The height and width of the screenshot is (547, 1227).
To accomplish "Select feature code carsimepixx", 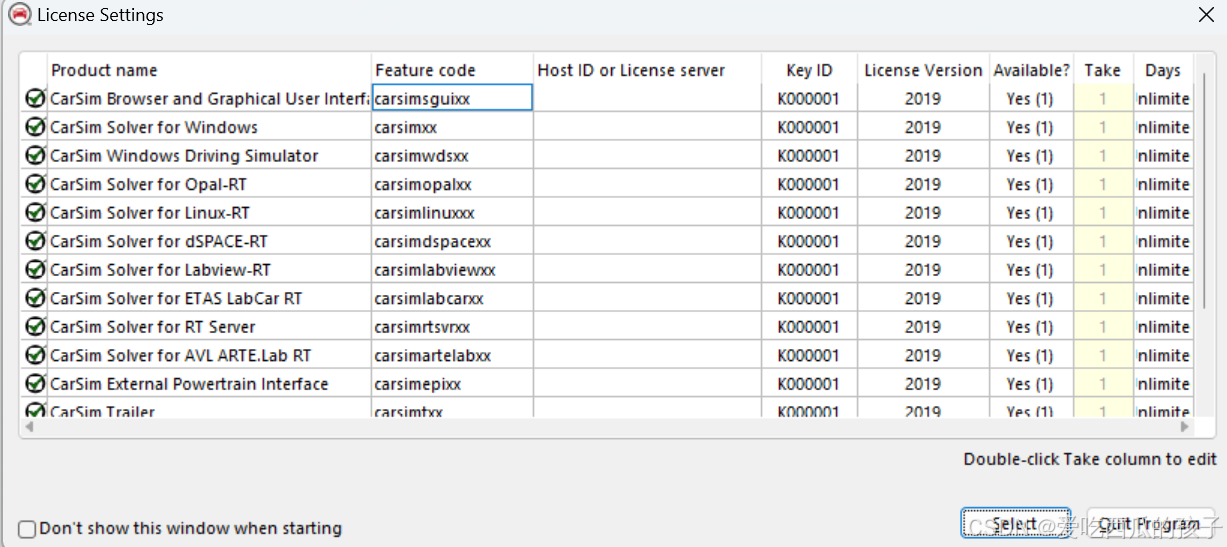I will tap(418, 383).
